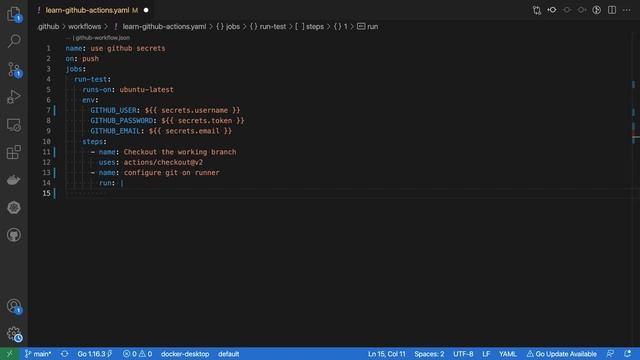The width and height of the screenshot is (640, 360).
Task: Open the Accounts menu
Action: (x=14, y=306)
